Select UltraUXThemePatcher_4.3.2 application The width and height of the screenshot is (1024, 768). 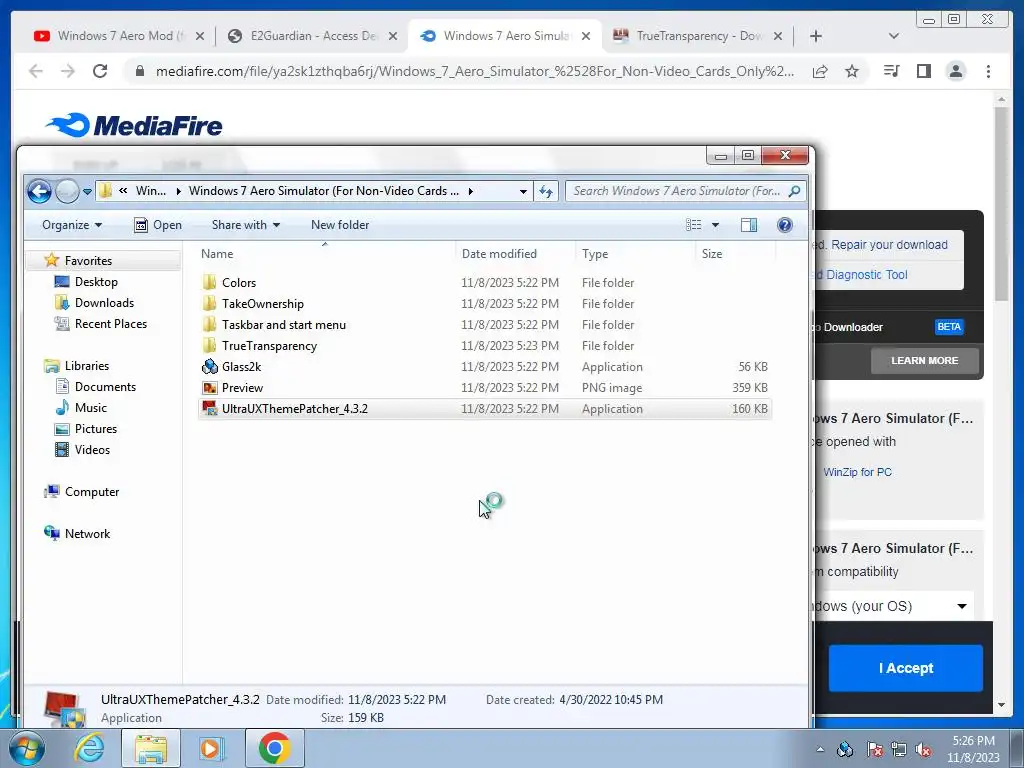click(x=485, y=409)
